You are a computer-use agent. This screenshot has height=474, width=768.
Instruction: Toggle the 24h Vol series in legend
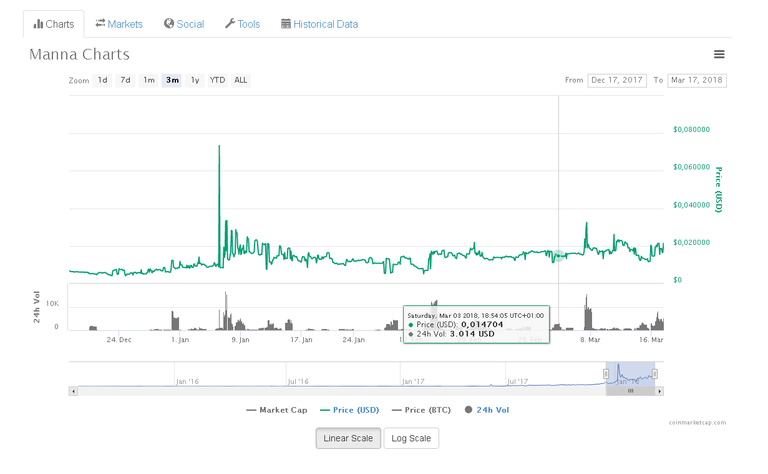487,410
